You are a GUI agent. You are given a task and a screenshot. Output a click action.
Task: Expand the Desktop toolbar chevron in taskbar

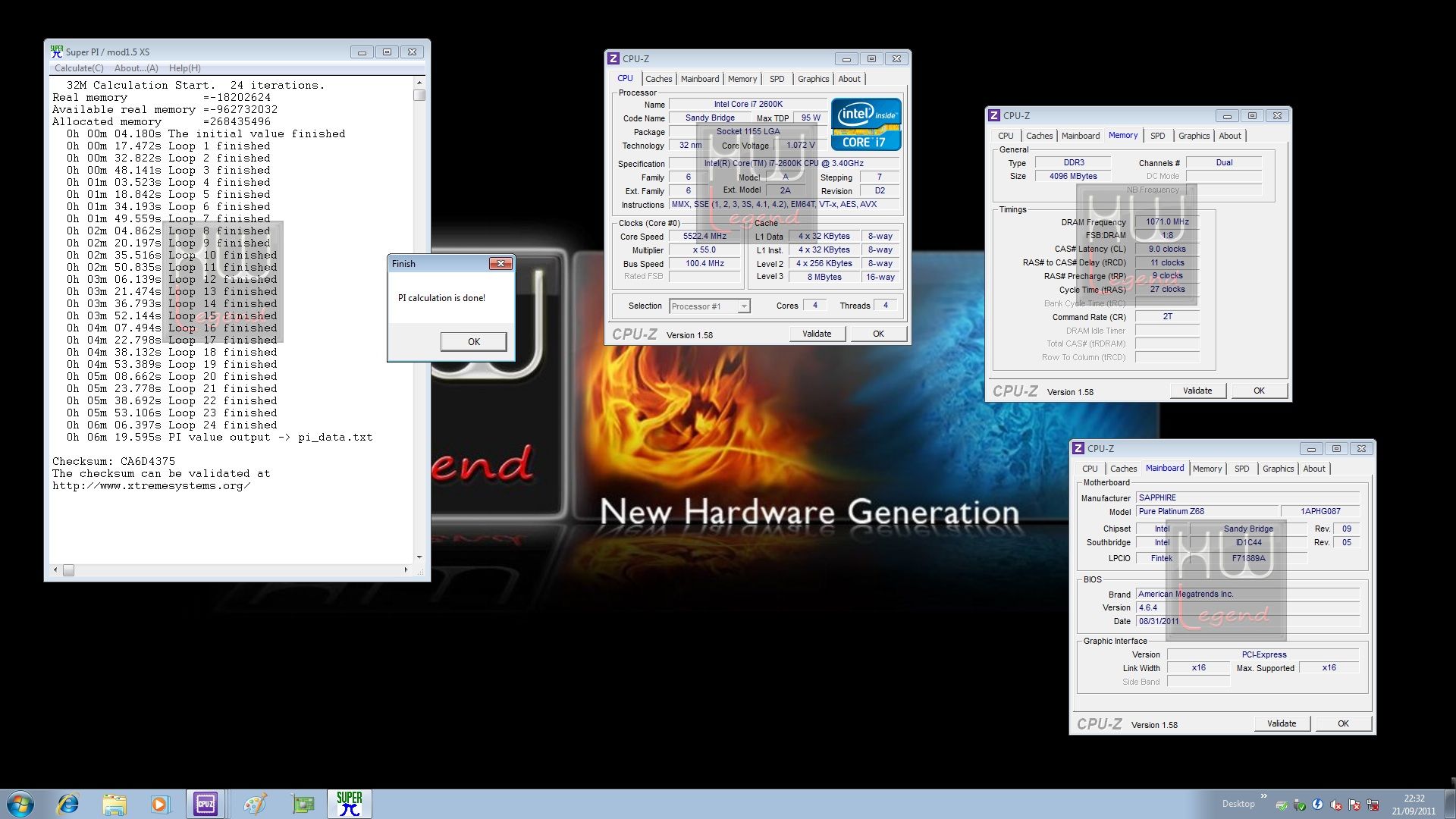point(1263,796)
